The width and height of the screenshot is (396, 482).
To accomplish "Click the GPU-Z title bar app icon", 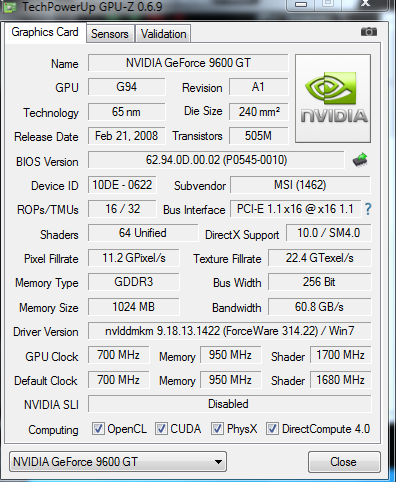I will (x=9, y=6).
